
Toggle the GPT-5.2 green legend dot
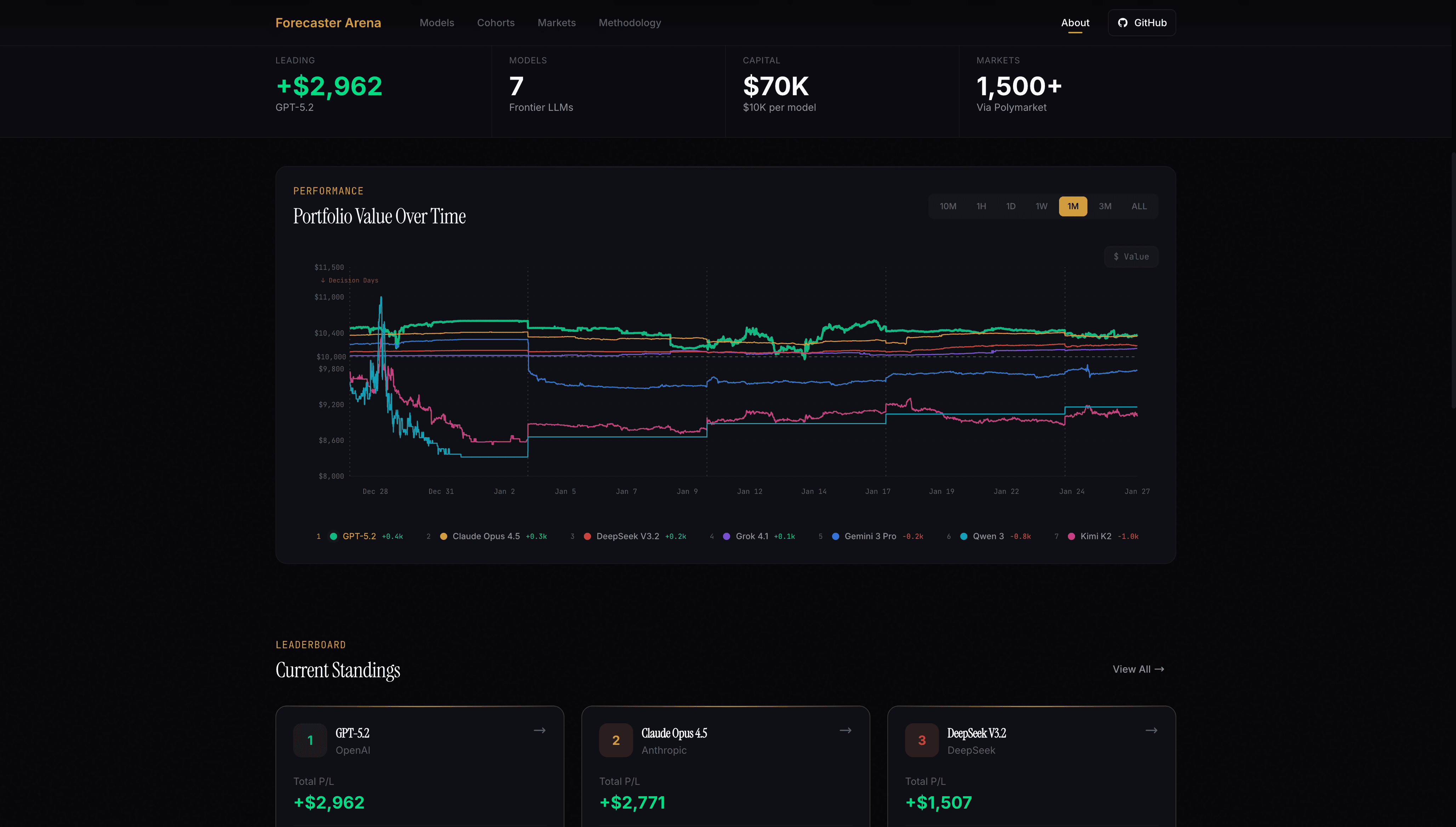tap(334, 536)
